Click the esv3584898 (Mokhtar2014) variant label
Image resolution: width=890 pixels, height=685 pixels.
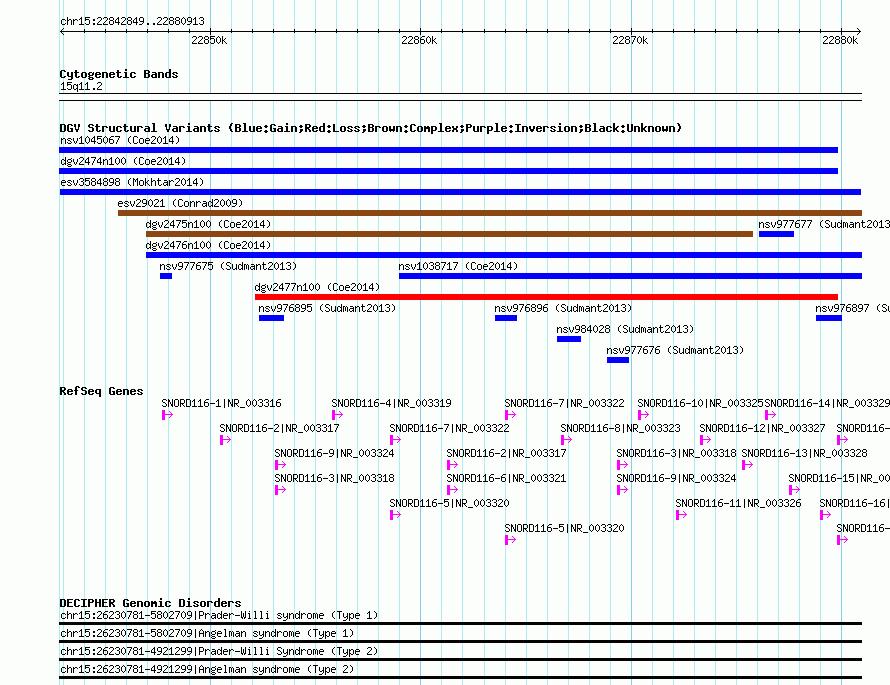point(132,182)
